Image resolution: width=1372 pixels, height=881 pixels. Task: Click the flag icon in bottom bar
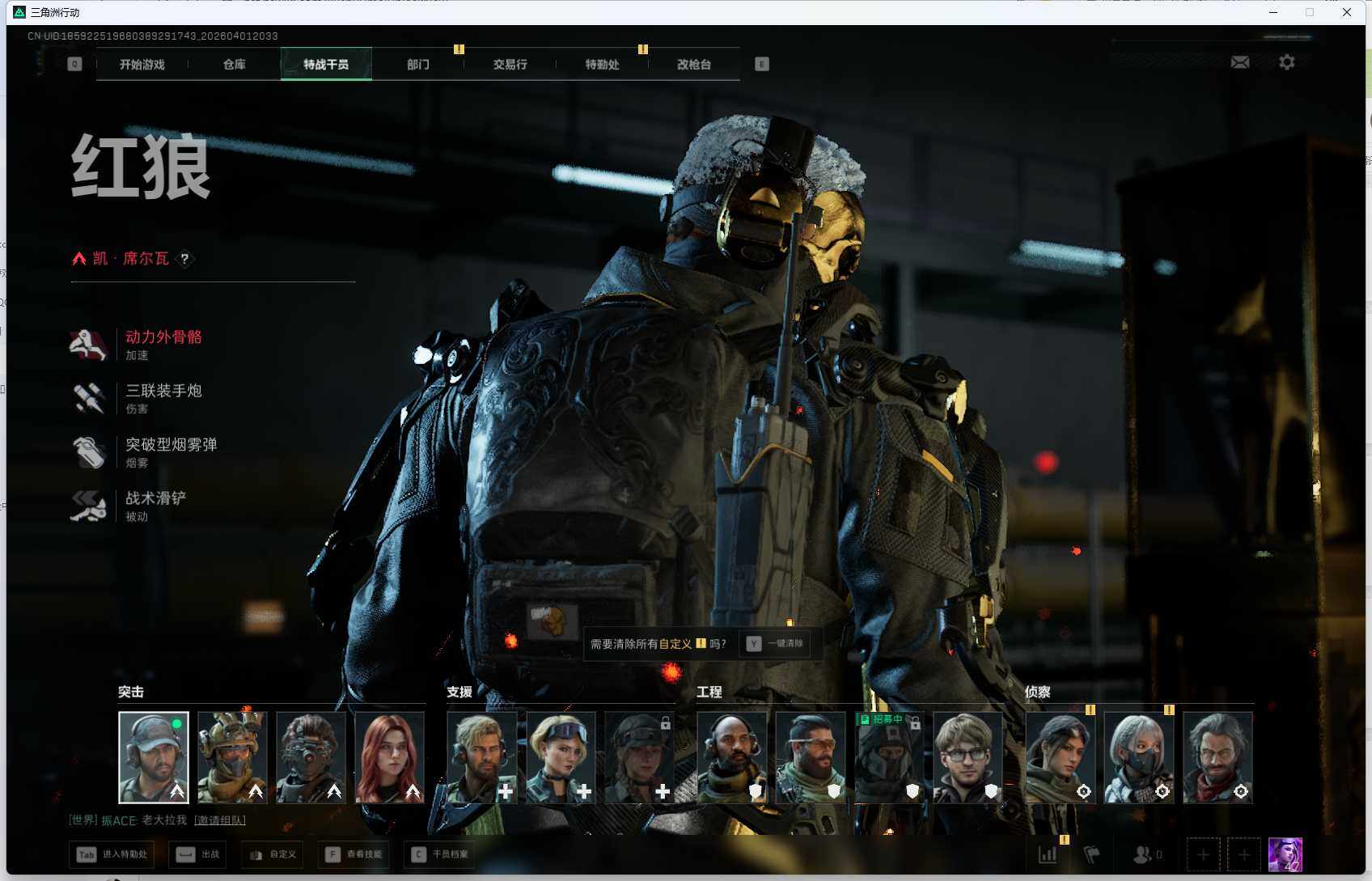tap(1092, 854)
